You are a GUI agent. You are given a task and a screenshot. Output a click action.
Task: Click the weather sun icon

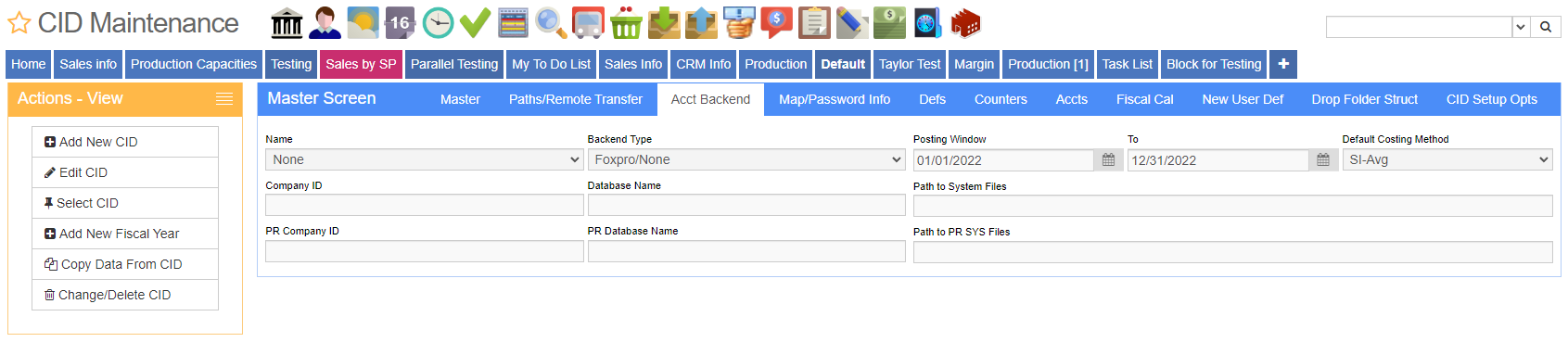pos(363,23)
